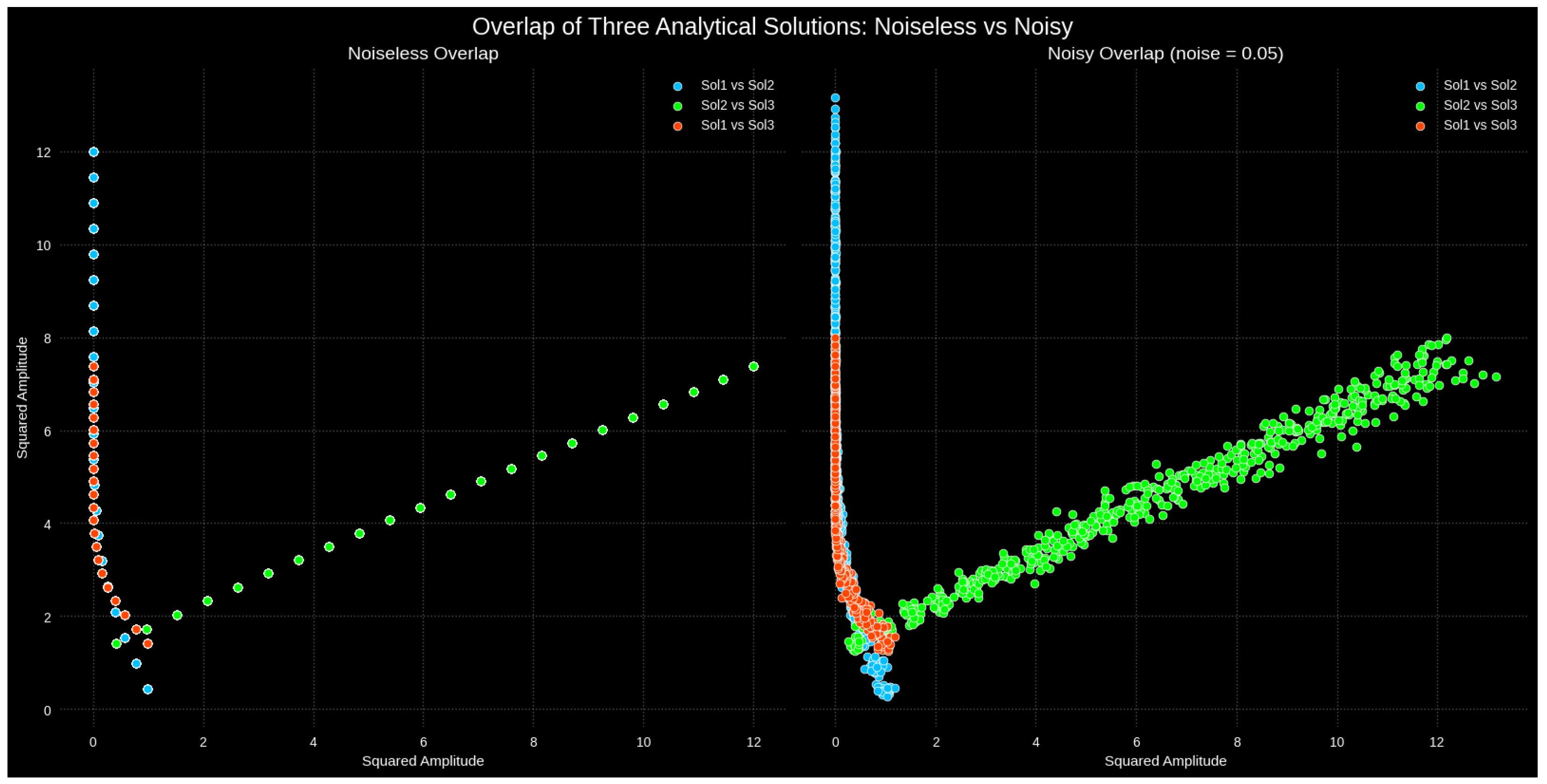Click the y-axis tick label 10 on the left plot
Screen dimensions: 1547x784
pyautogui.click(x=43, y=246)
